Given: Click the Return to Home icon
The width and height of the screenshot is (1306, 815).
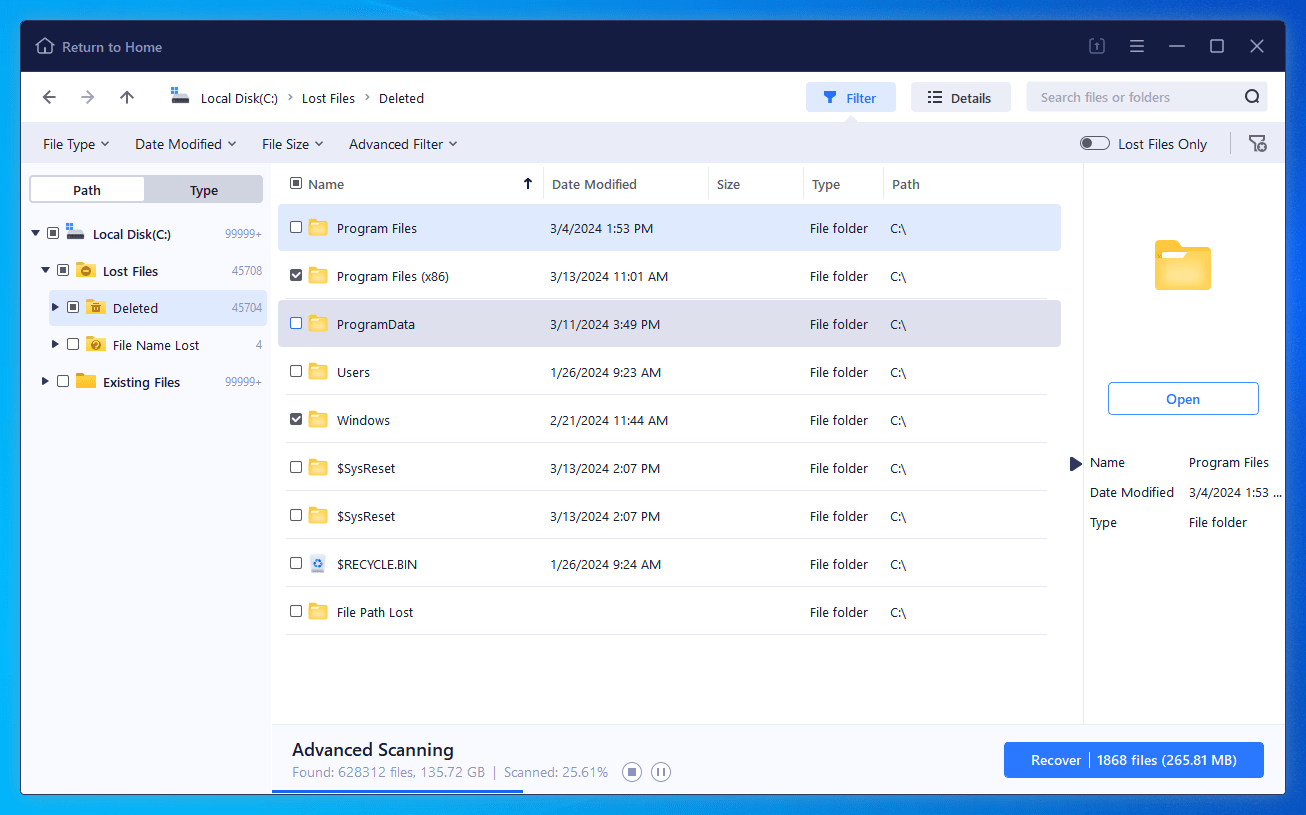Looking at the screenshot, I should coord(45,47).
